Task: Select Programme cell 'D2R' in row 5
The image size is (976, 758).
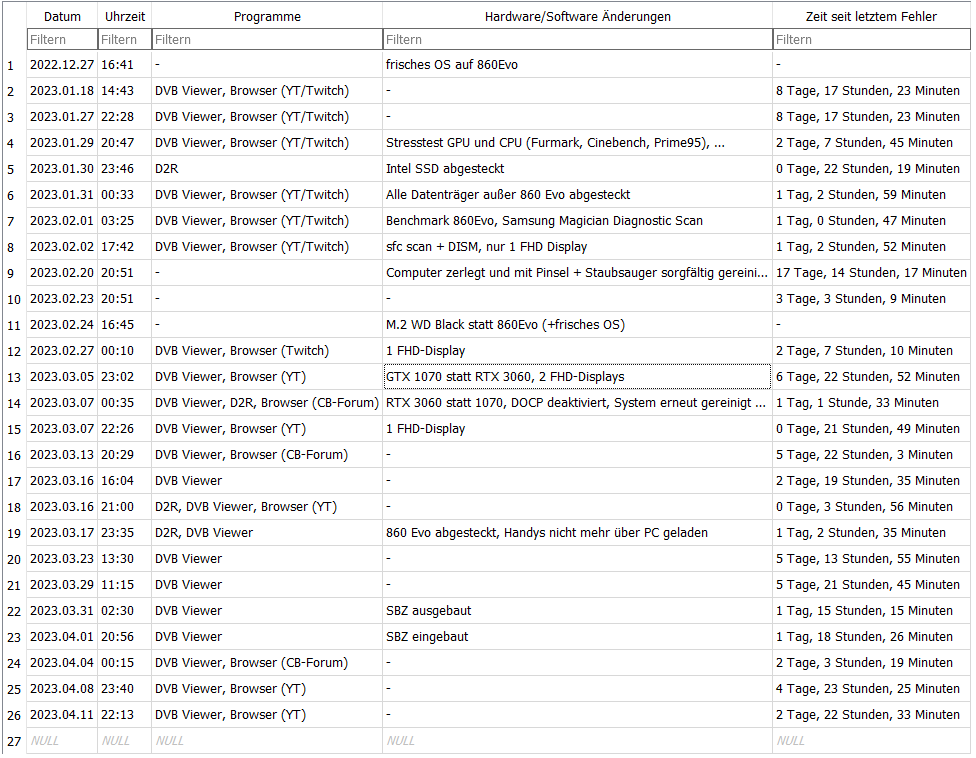Action: (267, 169)
